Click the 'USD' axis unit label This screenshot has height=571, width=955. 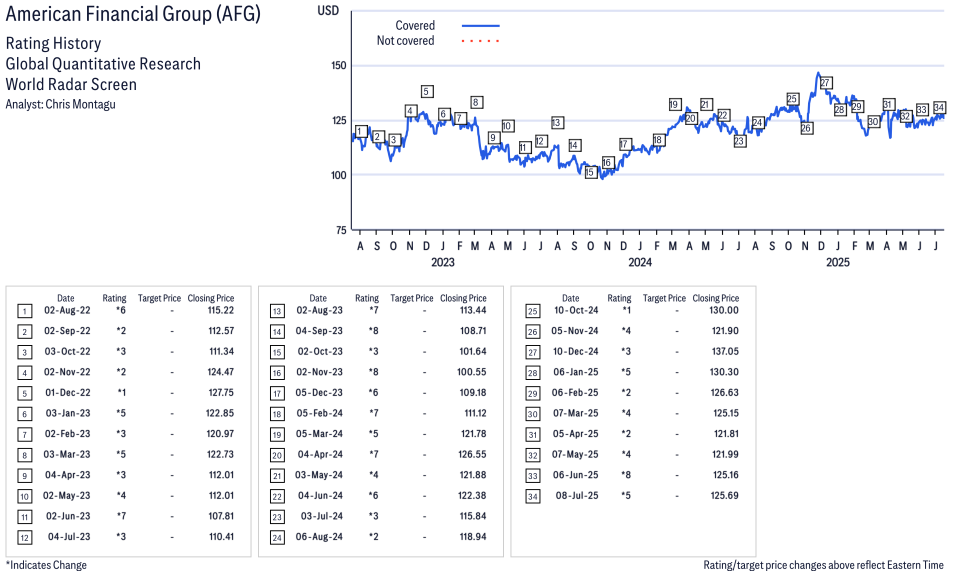pos(328,10)
